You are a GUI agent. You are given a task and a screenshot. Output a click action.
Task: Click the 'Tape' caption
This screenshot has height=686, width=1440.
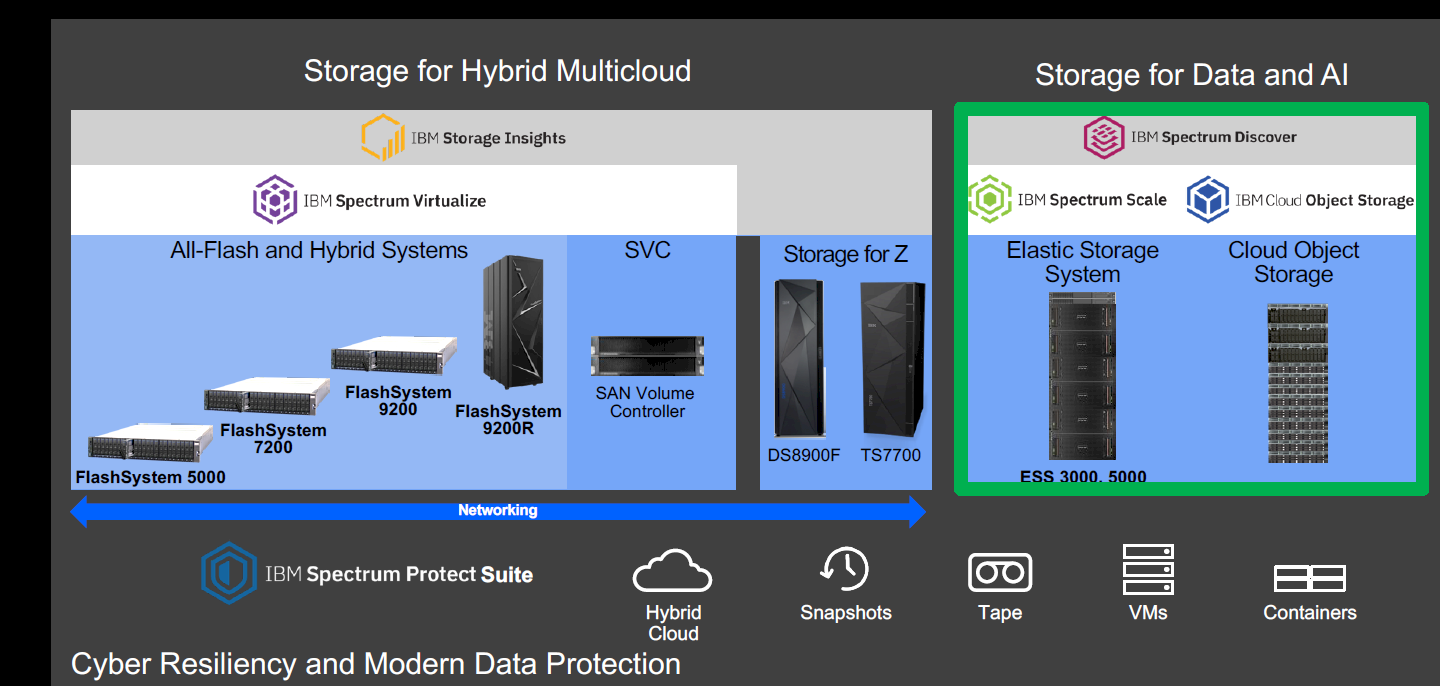[x=1000, y=613]
